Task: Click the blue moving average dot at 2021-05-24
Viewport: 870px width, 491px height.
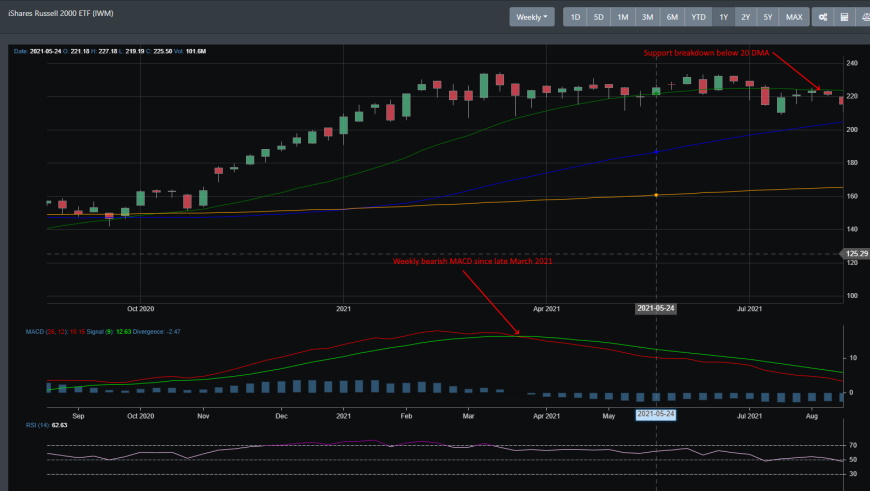Action: pos(656,151)
